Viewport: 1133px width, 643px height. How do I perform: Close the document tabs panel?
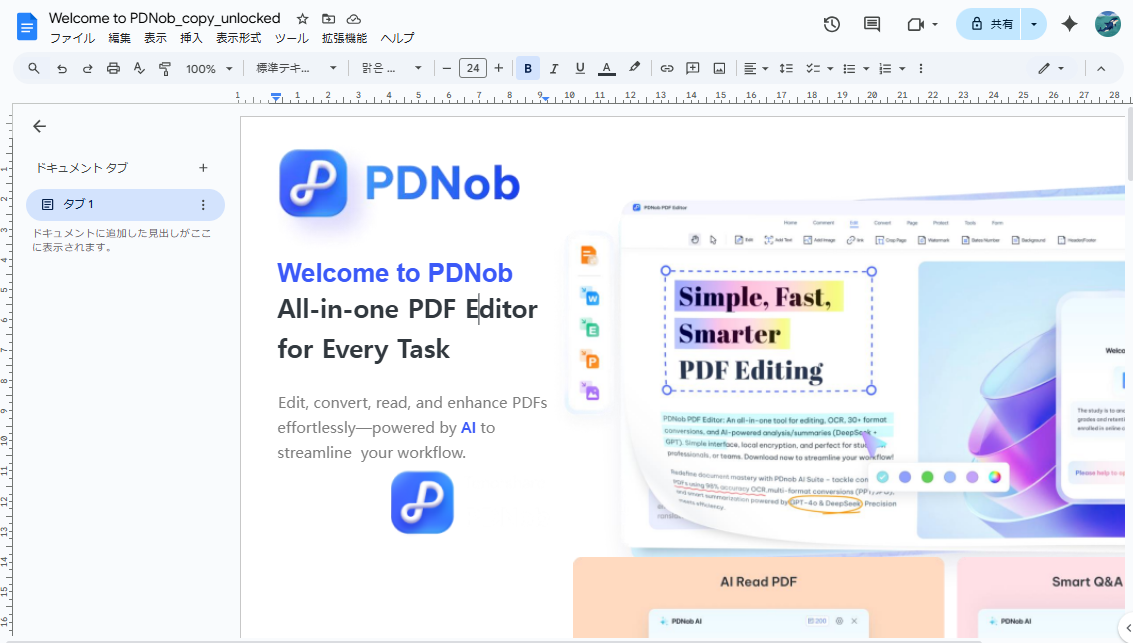(40, 126)
